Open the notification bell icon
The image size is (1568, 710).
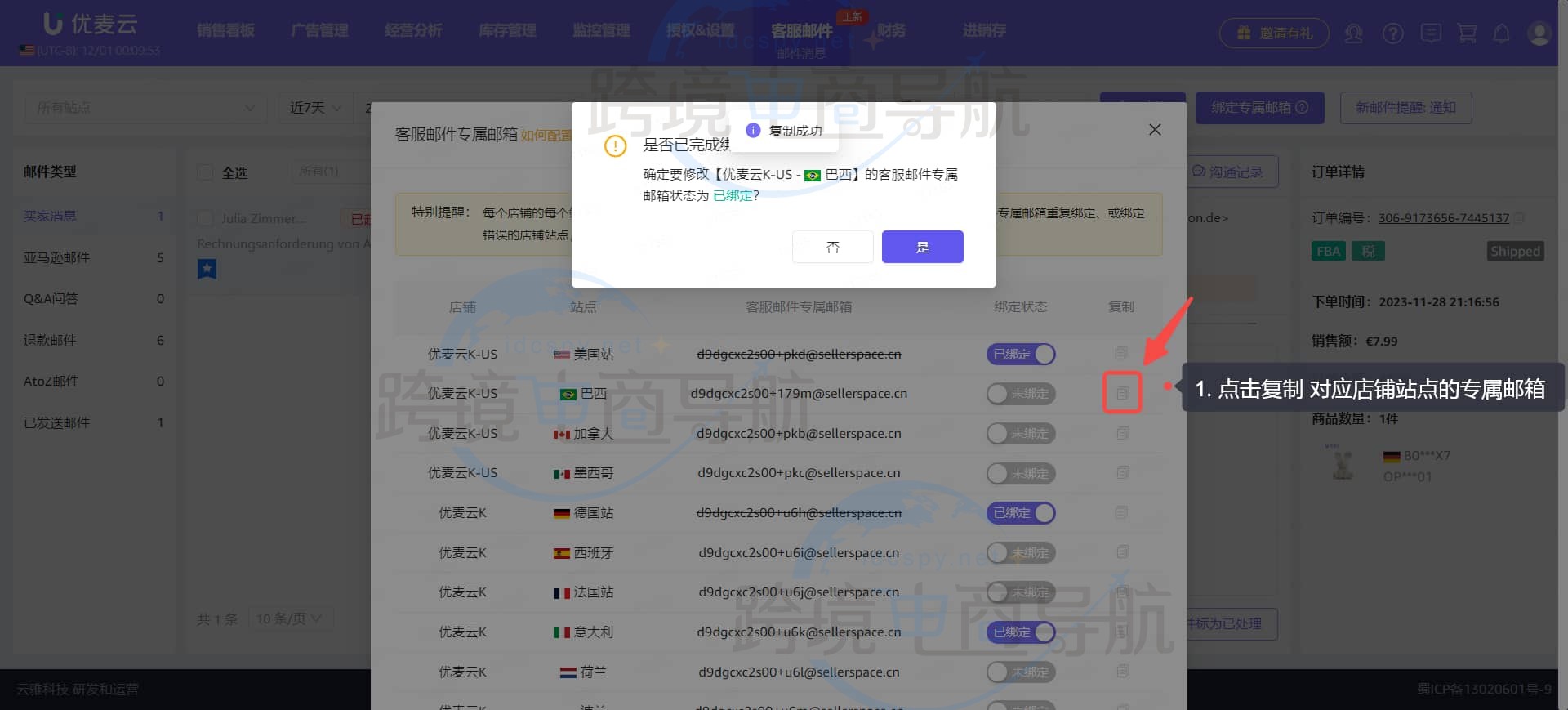pyautogui.click(x=1501, y=33)
